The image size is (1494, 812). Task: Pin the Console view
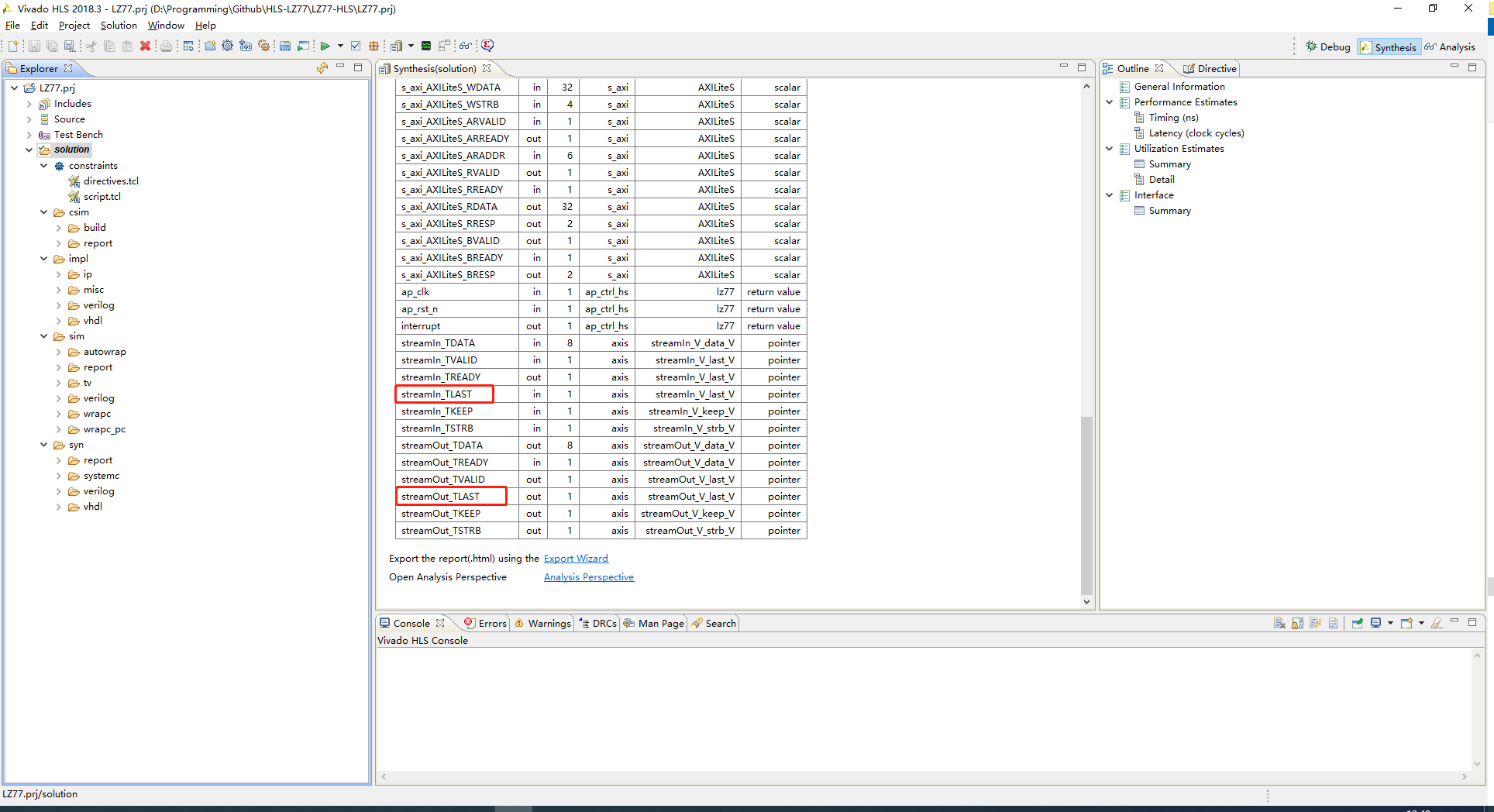click(1358, 623)
